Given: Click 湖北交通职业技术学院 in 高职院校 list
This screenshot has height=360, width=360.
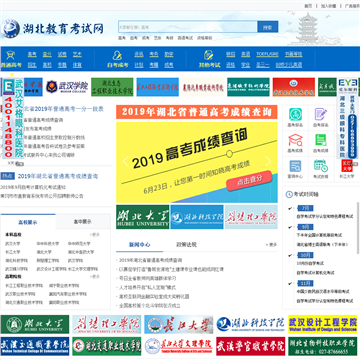Looking at the screenshot, I should 24,303.
